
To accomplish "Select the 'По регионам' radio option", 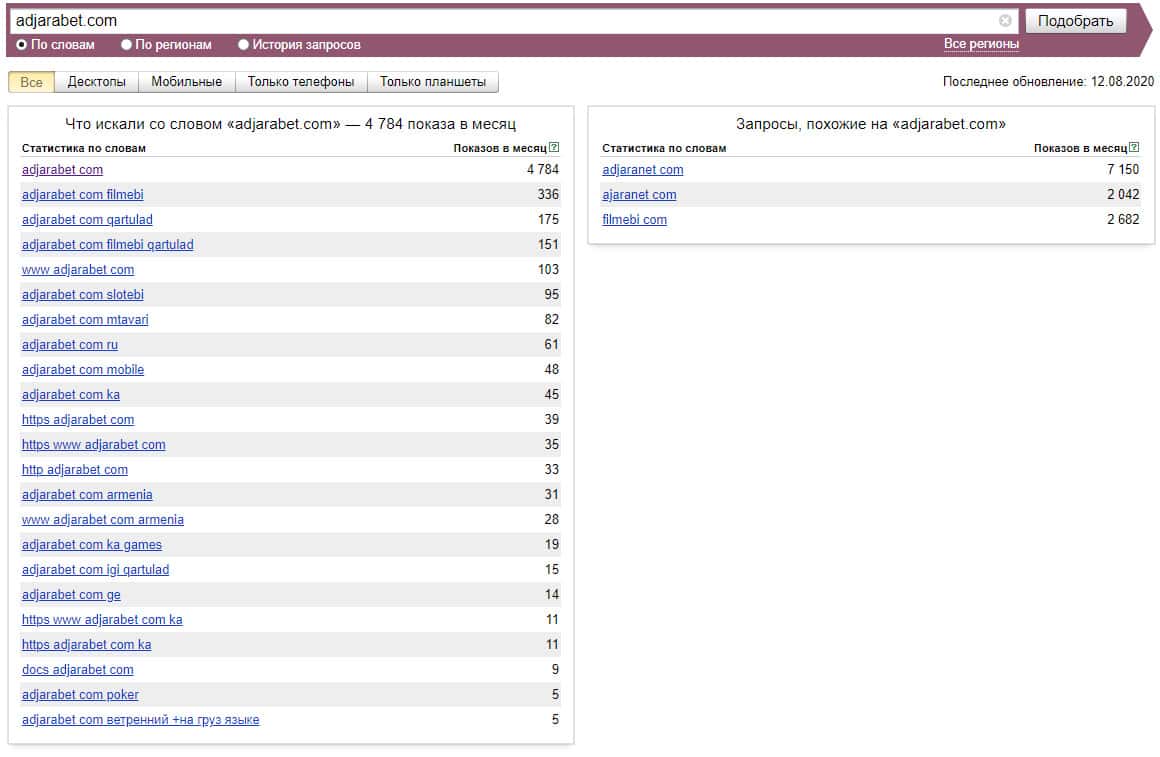I will point(126,45).
